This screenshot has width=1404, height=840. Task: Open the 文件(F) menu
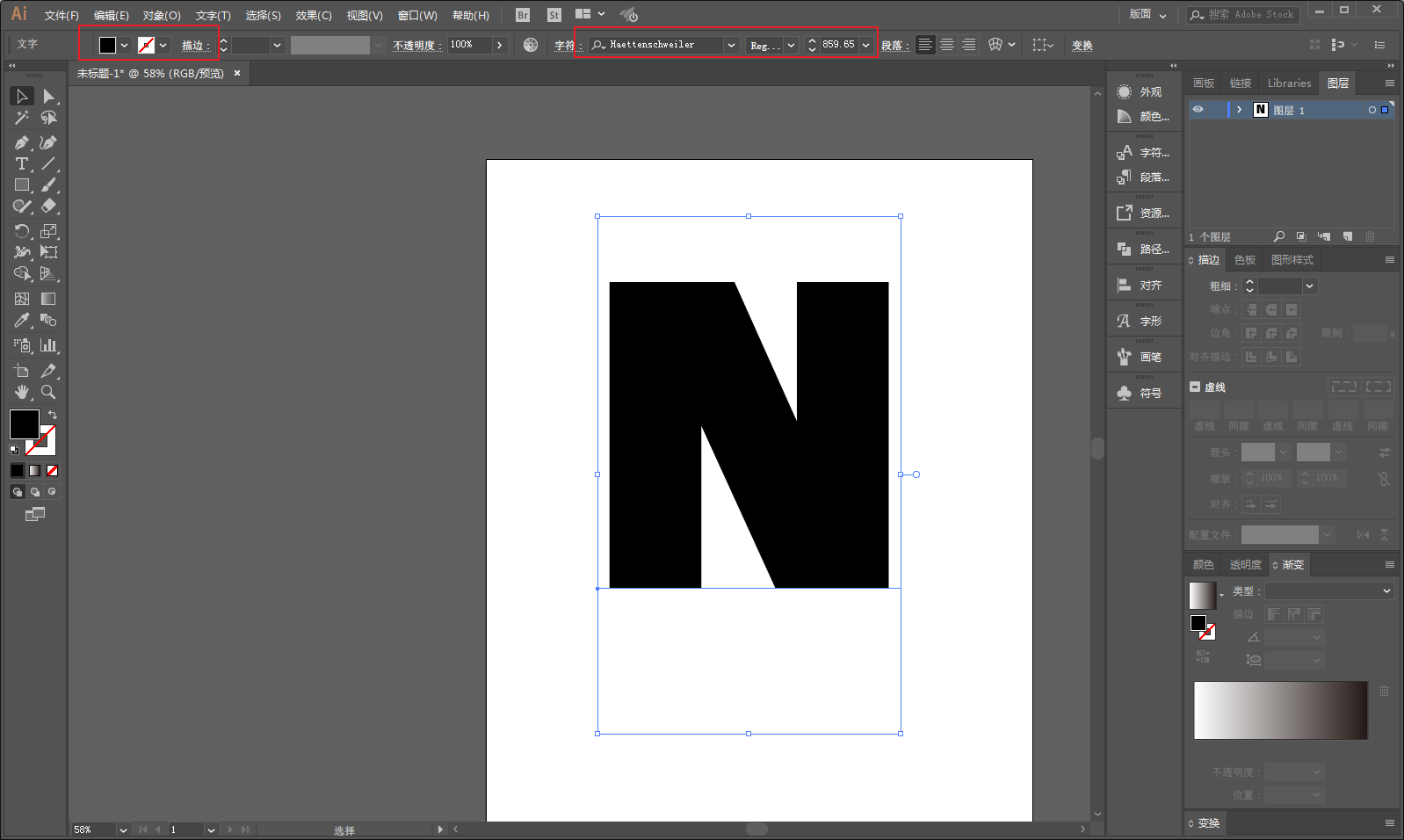tap(62, 15)
